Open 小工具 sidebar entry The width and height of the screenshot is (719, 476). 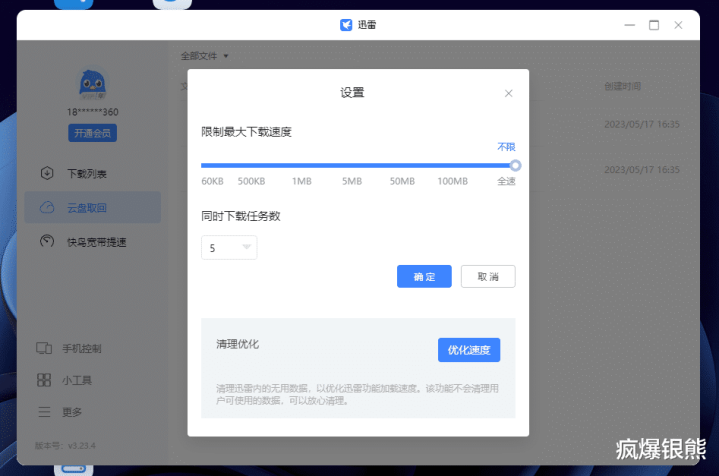pyautogui.click(x=77, y=380)
